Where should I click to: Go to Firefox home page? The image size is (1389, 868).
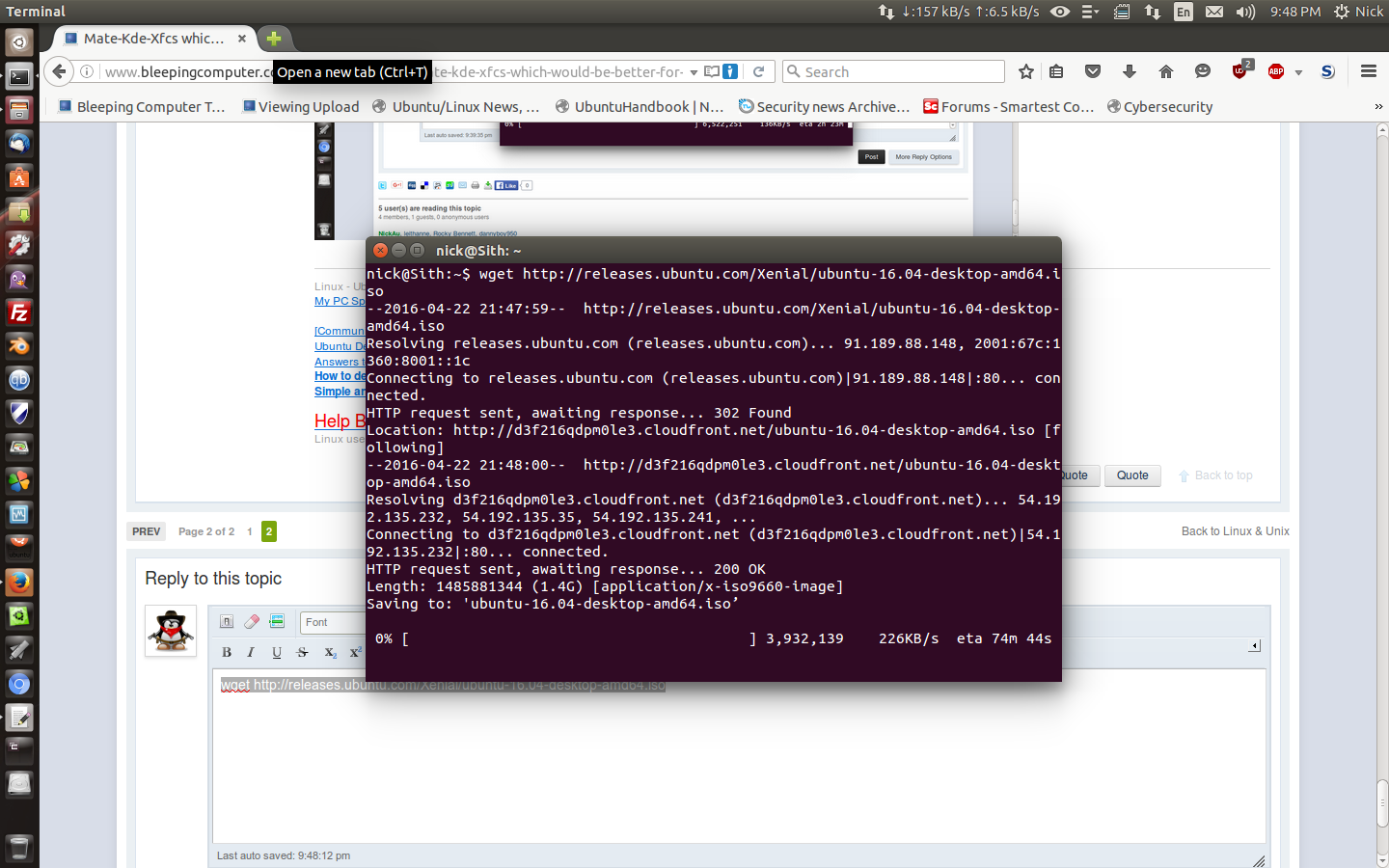pyautogui.click(x=1166, y=71)
